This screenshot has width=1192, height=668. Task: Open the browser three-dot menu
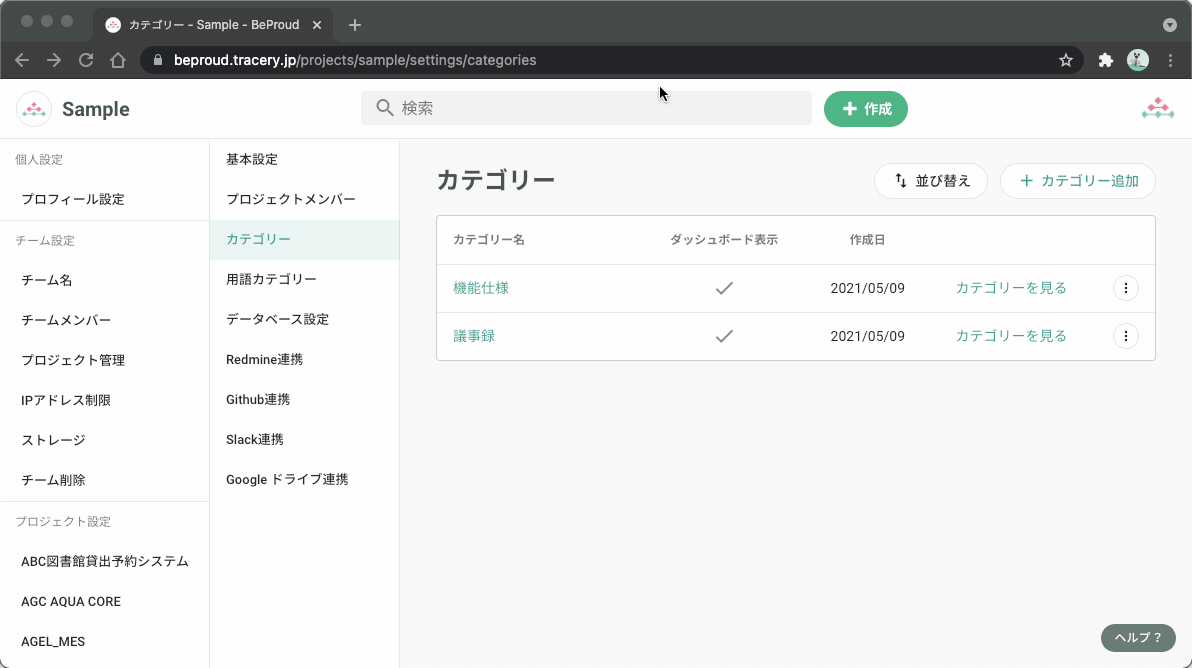pyautogui.click(x=1171, y=60)
